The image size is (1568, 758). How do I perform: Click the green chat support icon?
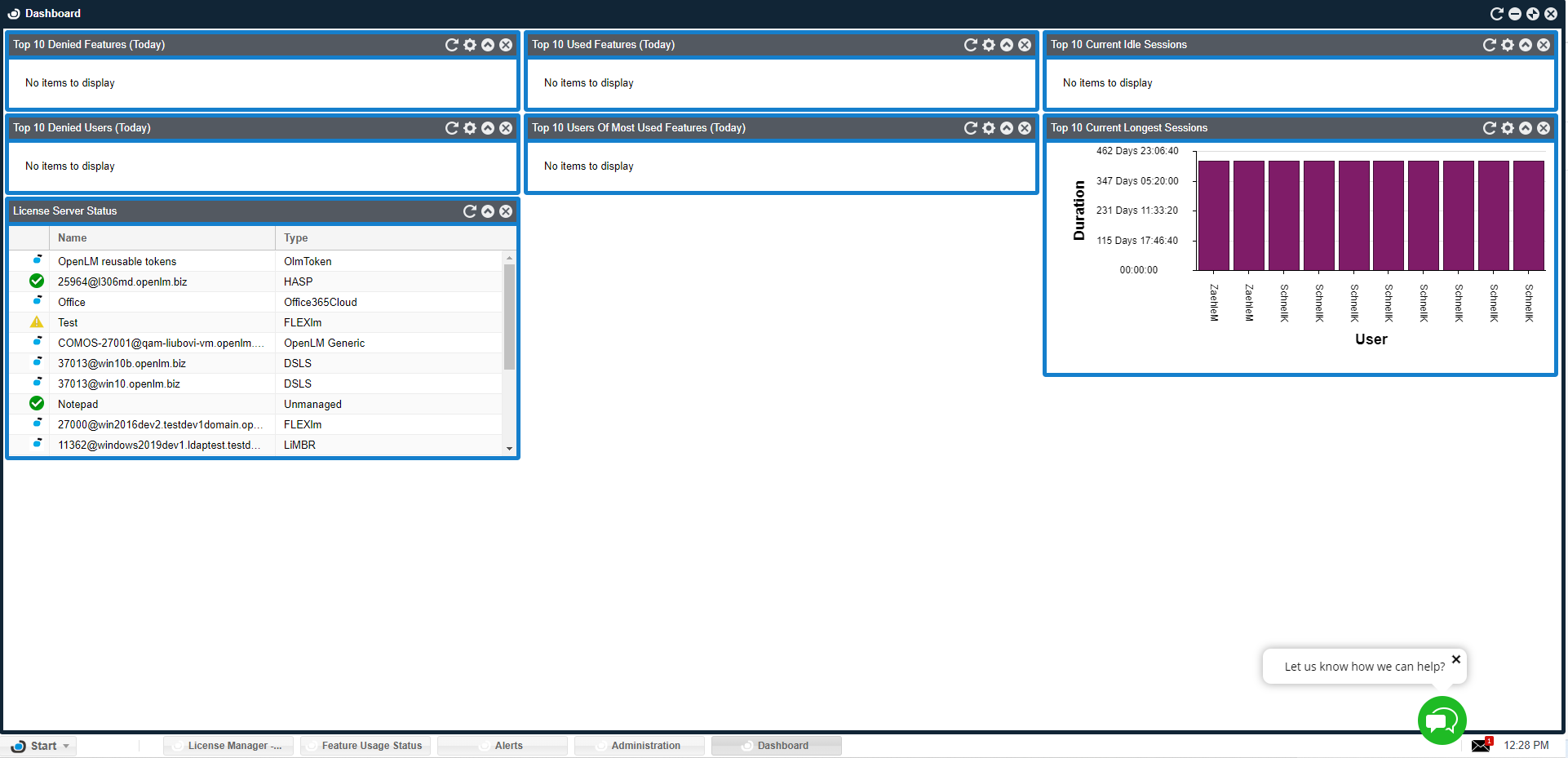(x=1442, y=720)
